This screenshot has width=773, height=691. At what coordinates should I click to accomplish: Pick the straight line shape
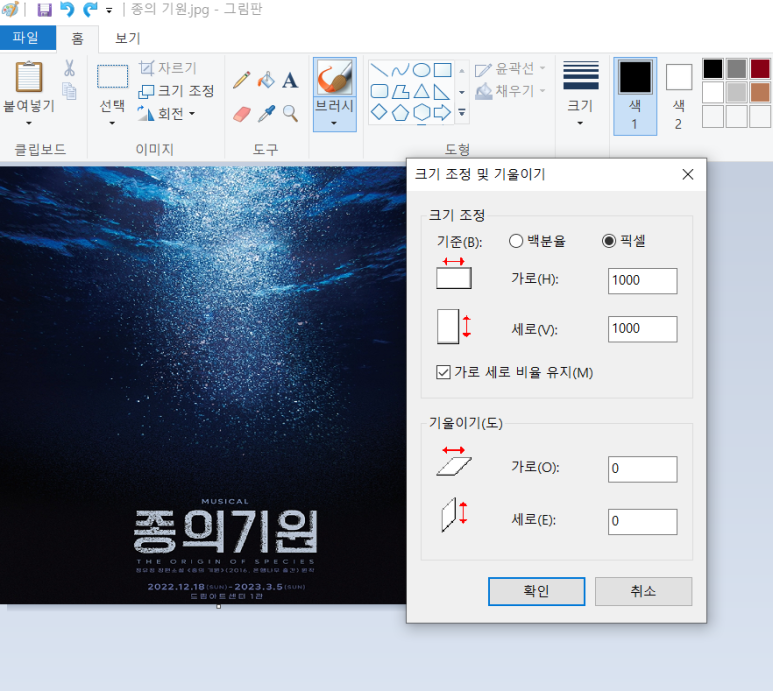point(379,70)
